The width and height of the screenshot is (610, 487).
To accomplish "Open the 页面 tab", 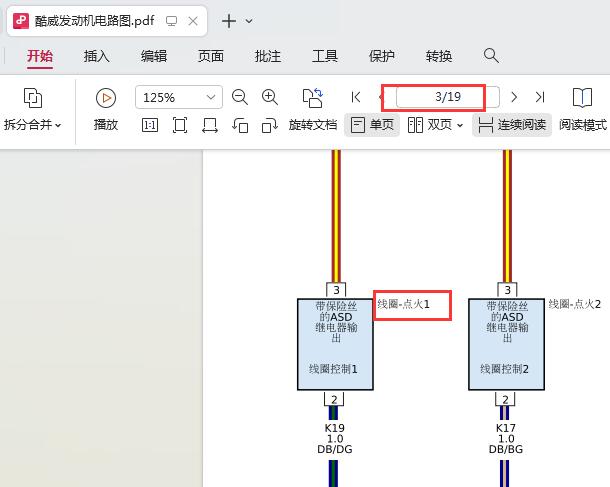I will 210,56.
